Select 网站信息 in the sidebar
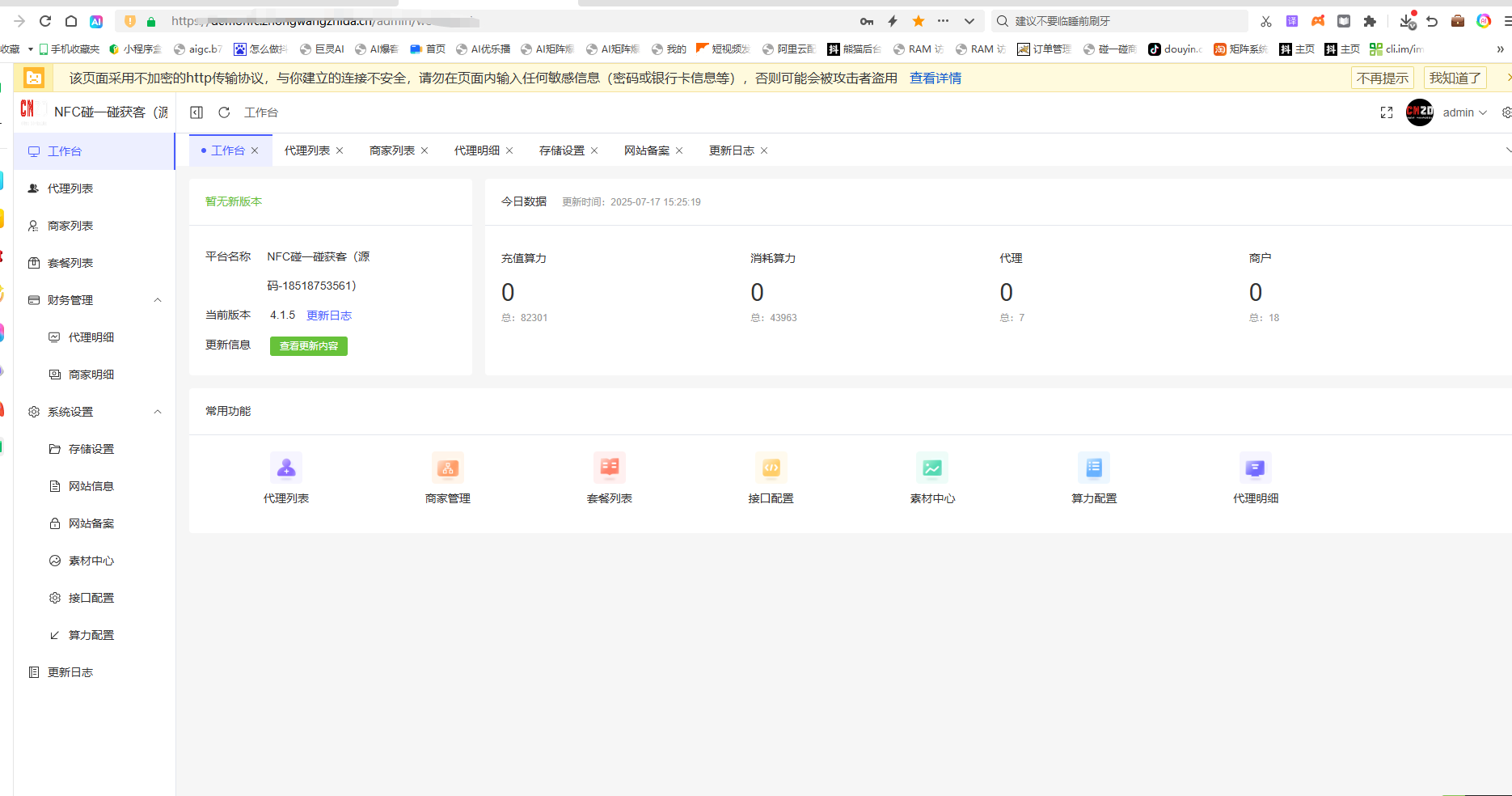 click(91, 486)
